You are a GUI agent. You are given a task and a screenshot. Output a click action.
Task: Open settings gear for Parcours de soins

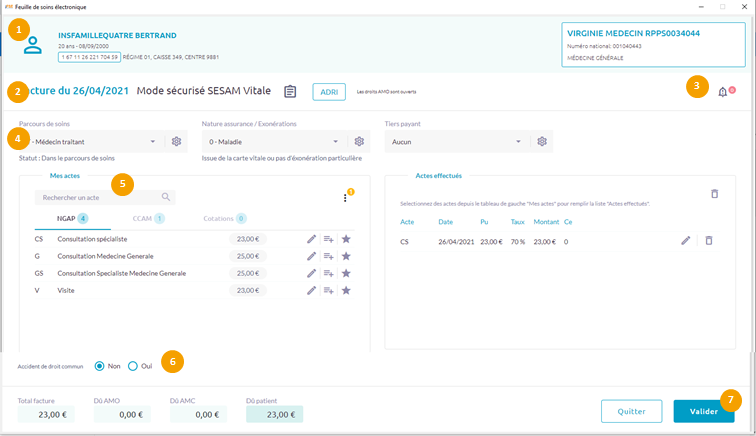tap(176, 142)
